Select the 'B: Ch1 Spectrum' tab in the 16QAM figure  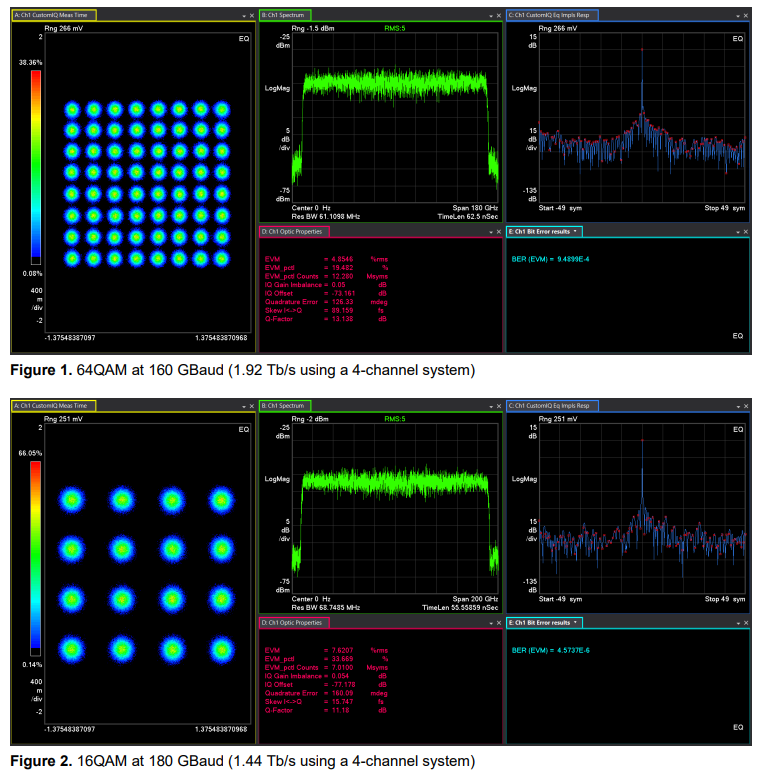[285, 406]
